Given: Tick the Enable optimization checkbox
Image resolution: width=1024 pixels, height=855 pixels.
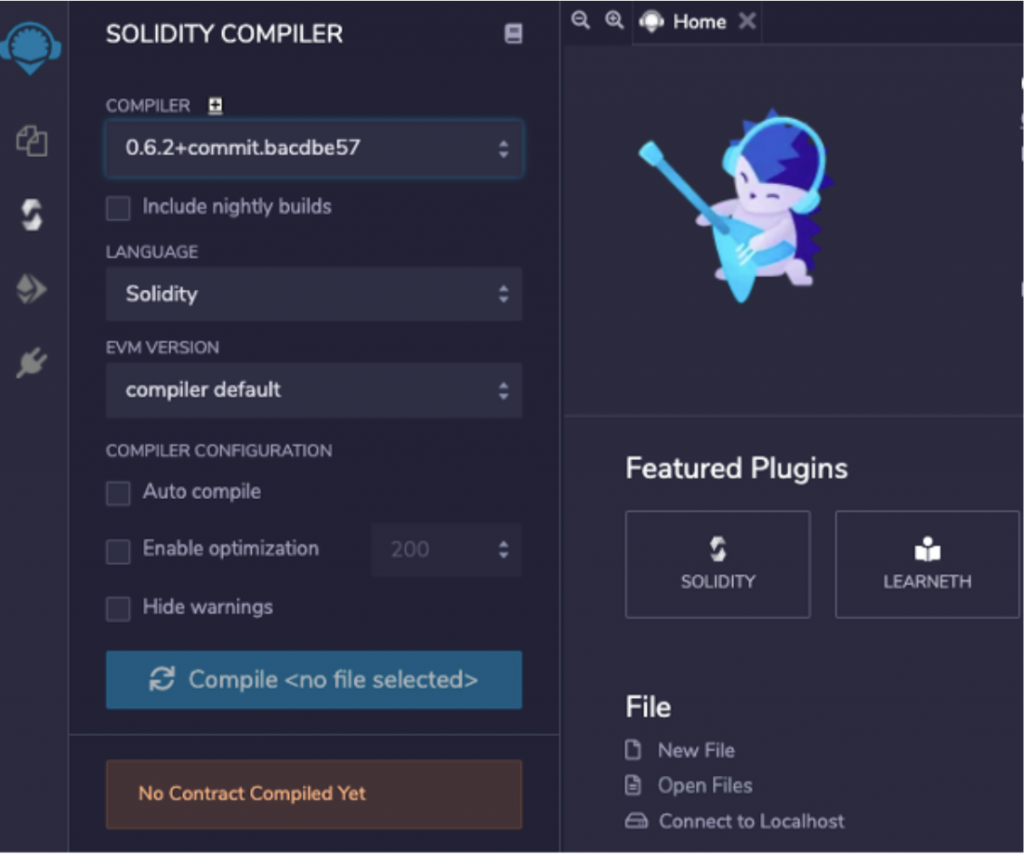Looking at the screenshot, I should (x=118, y=551).
